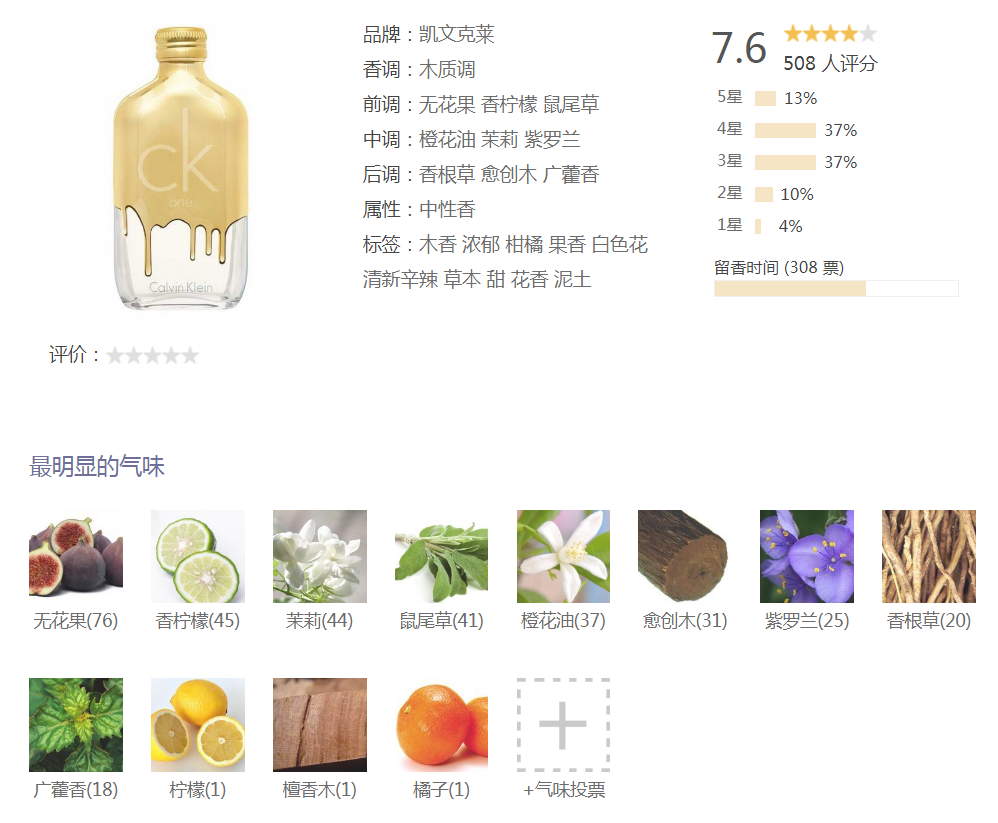The height and width of the screenshot is (823, 998).
Task: Open the 愈创木 guaiac wood image
Action: 685,556
